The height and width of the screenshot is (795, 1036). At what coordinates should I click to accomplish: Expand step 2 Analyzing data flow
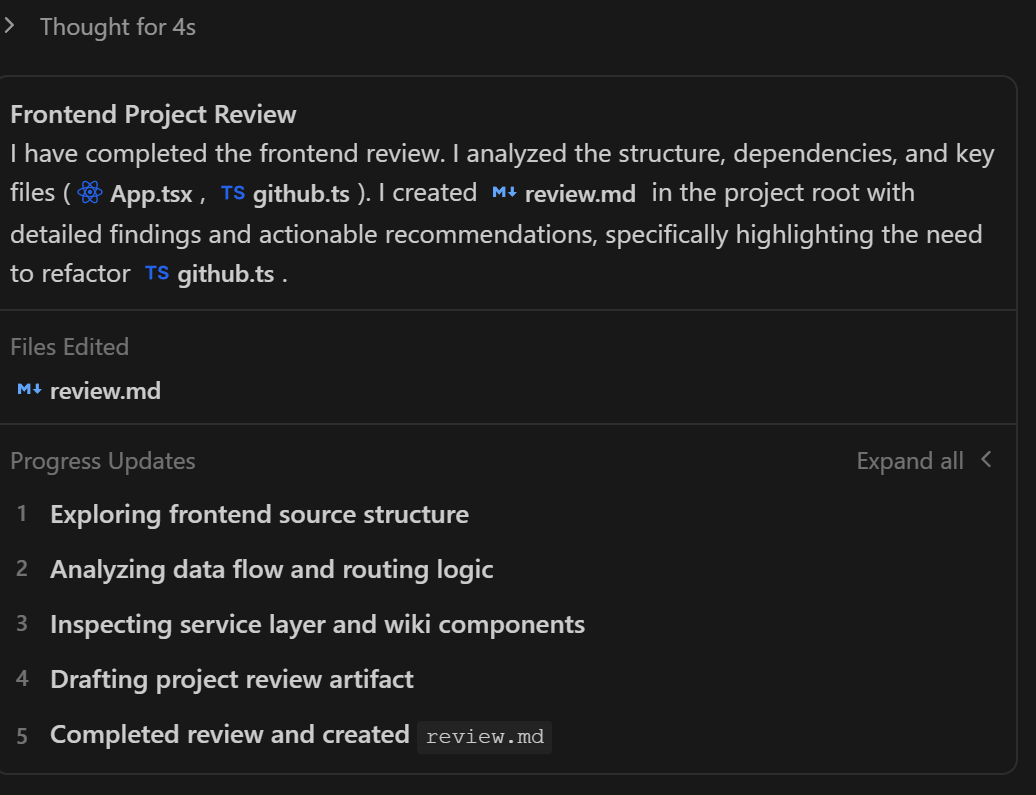pyautogui.click(x=271, y=570)
